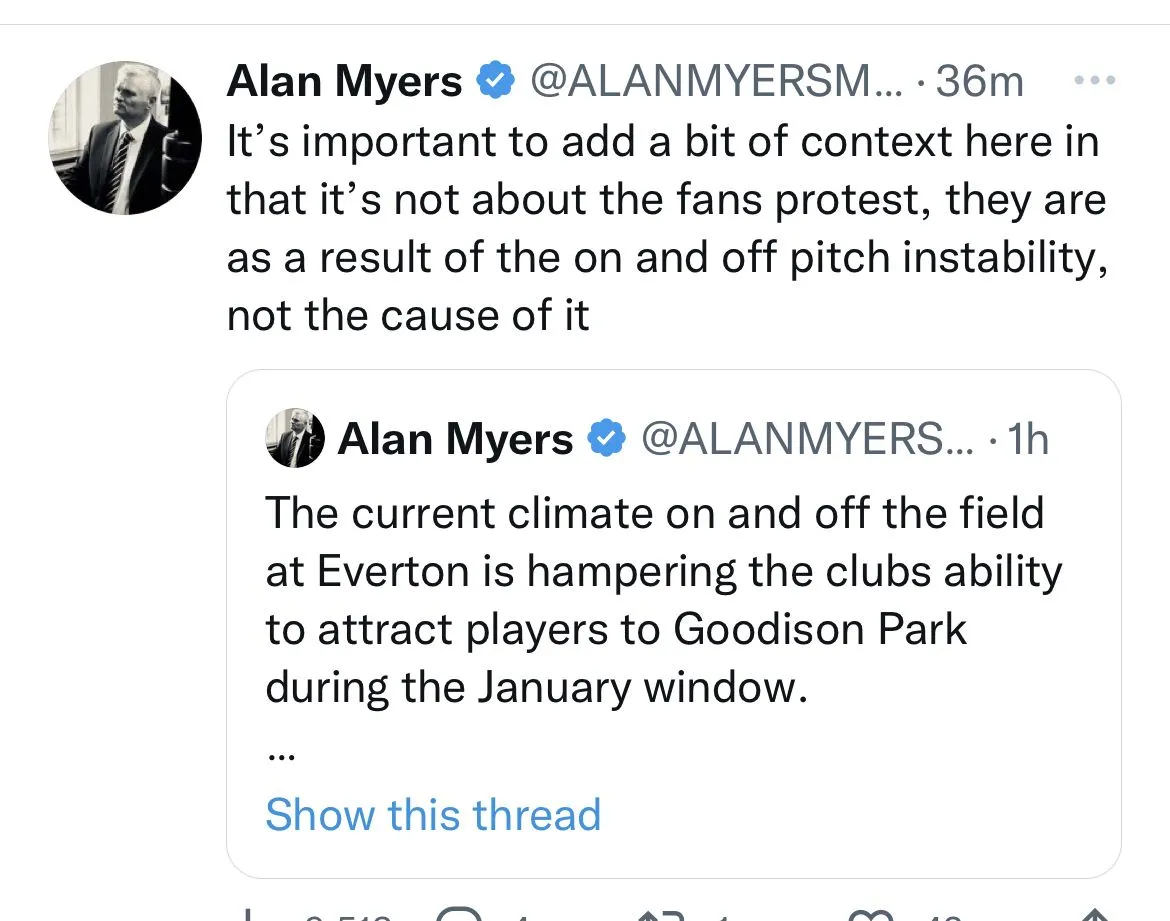
Task: Tap the share arrow icon
Action: pyautogui.click(x=1096, y=914)
